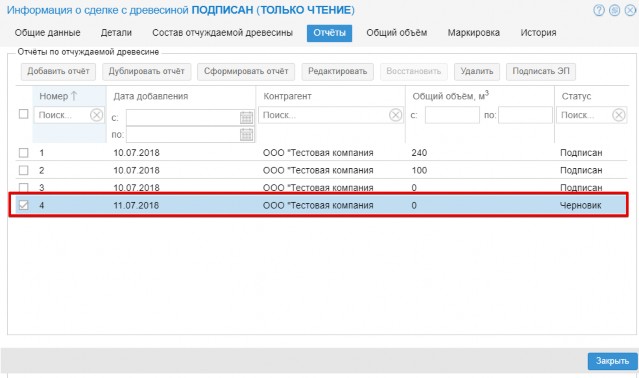Click the Удалить button
Screen dimensions: 639x378
click(x=477, y=71)
